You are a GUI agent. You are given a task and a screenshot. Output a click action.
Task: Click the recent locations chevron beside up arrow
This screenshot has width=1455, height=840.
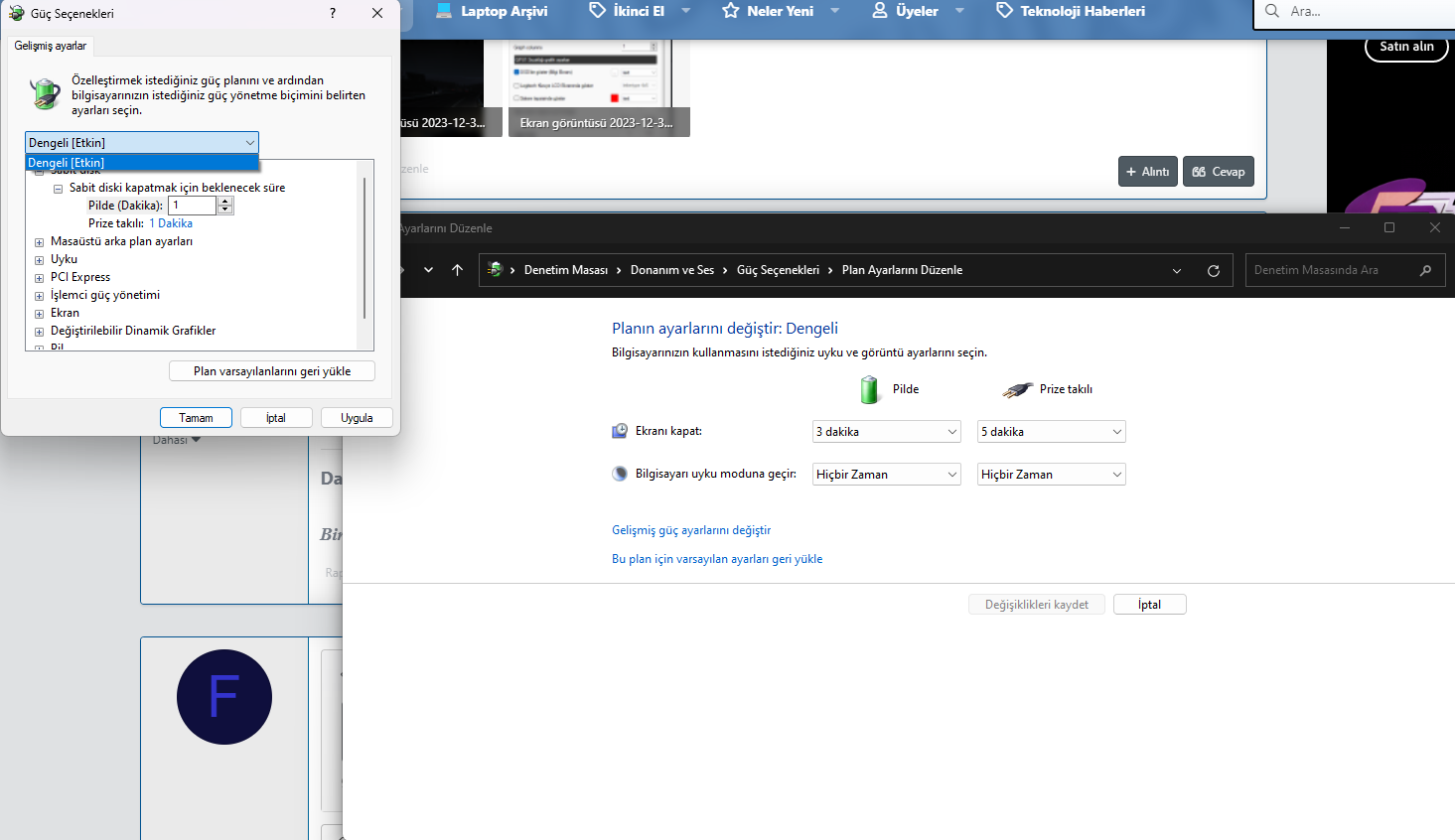[428, 270]
